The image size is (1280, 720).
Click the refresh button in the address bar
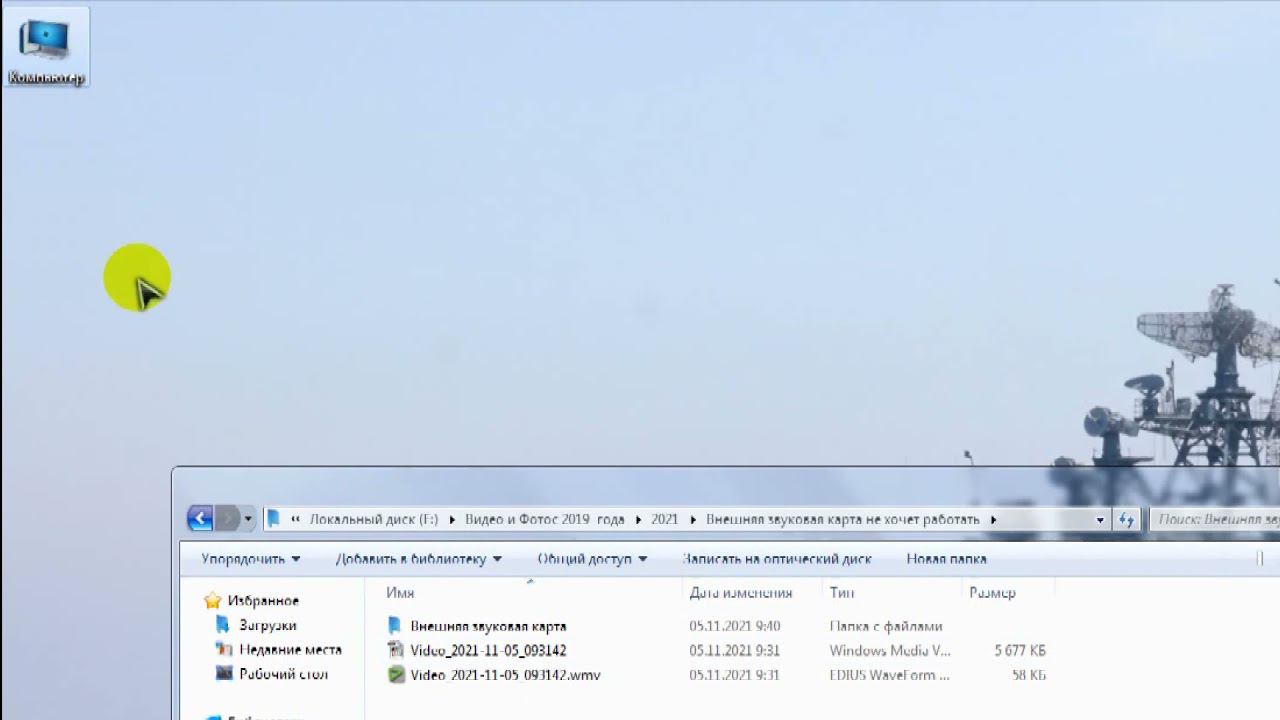[x=1127, y=519]
